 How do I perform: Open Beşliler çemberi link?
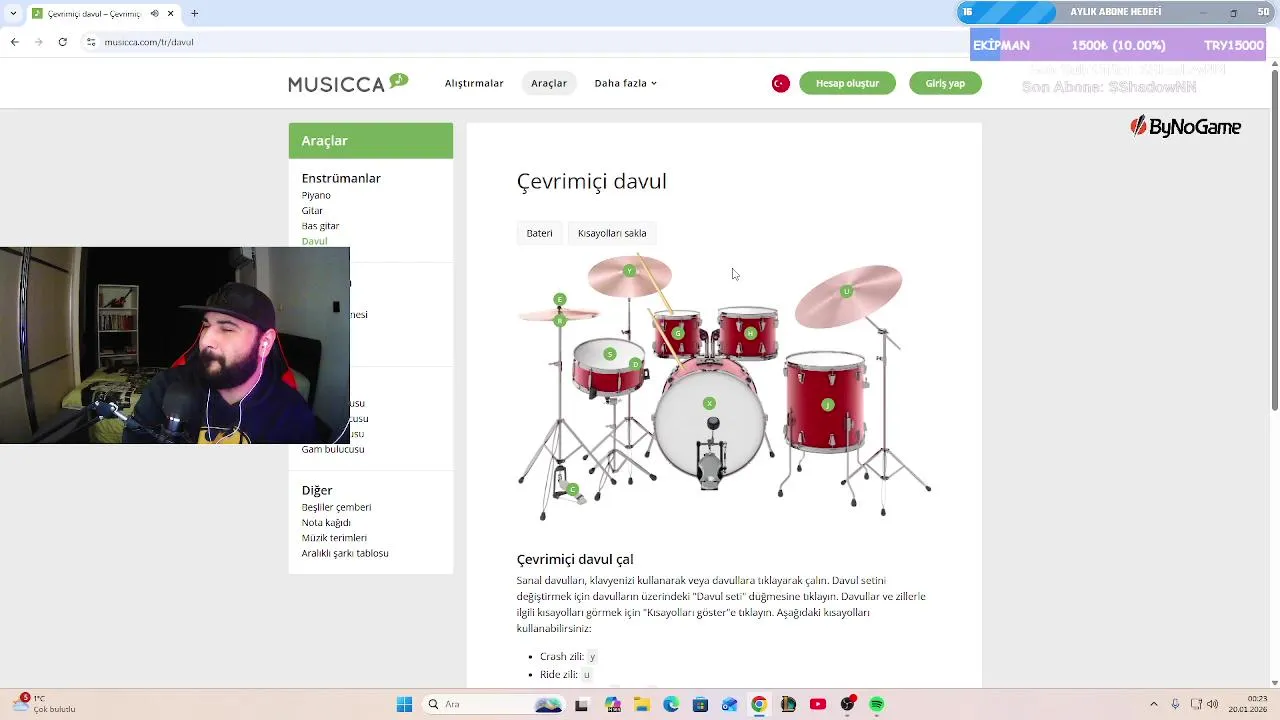point(336,507)
